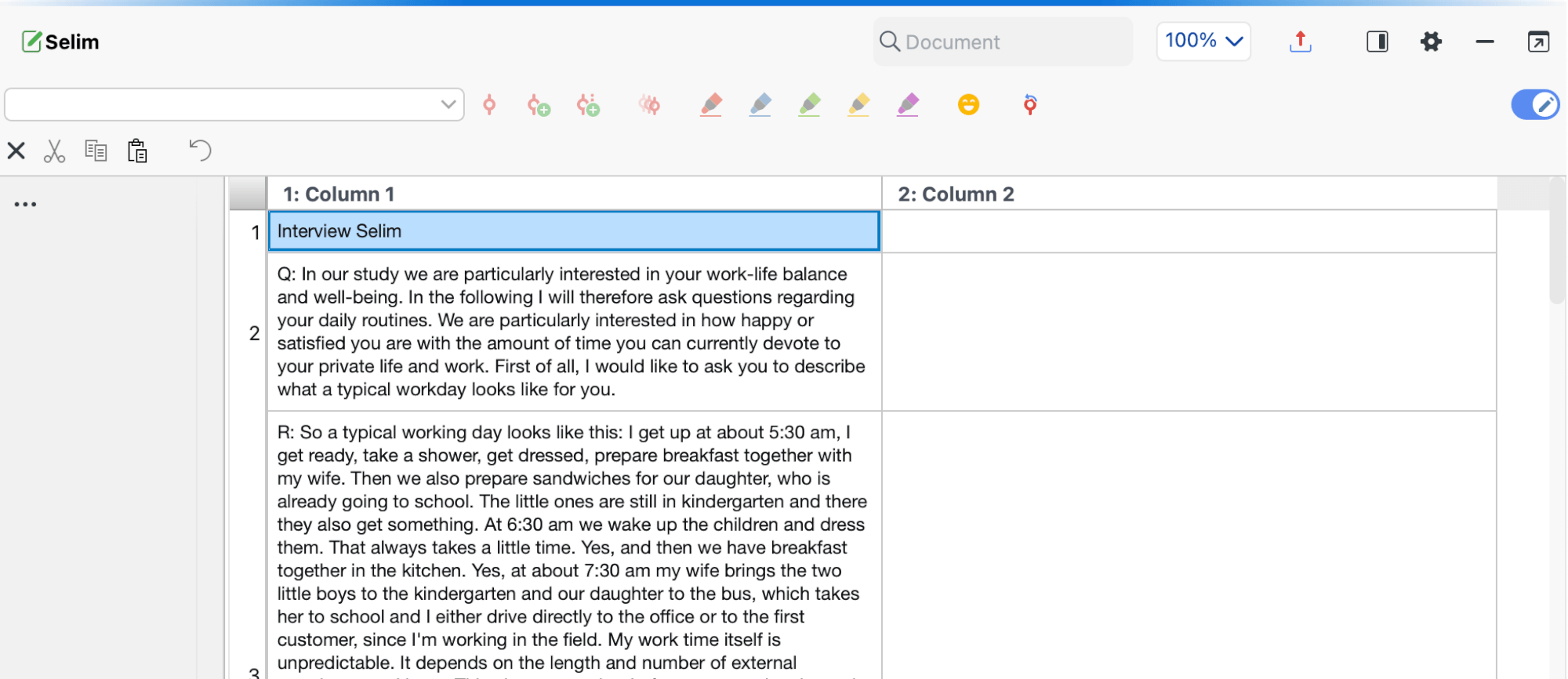Select the blue highlighter
Image resolution: width=1568 pixels, height=679 pixels.
[760, 105]
